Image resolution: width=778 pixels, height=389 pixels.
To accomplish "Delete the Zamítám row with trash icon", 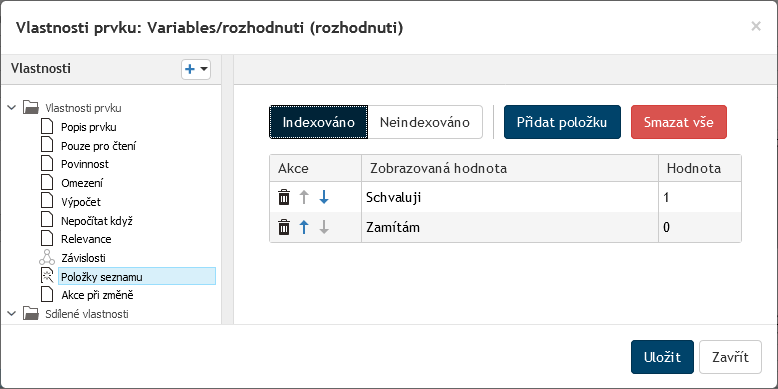I will pyautogui.click(x=284, y=228).
